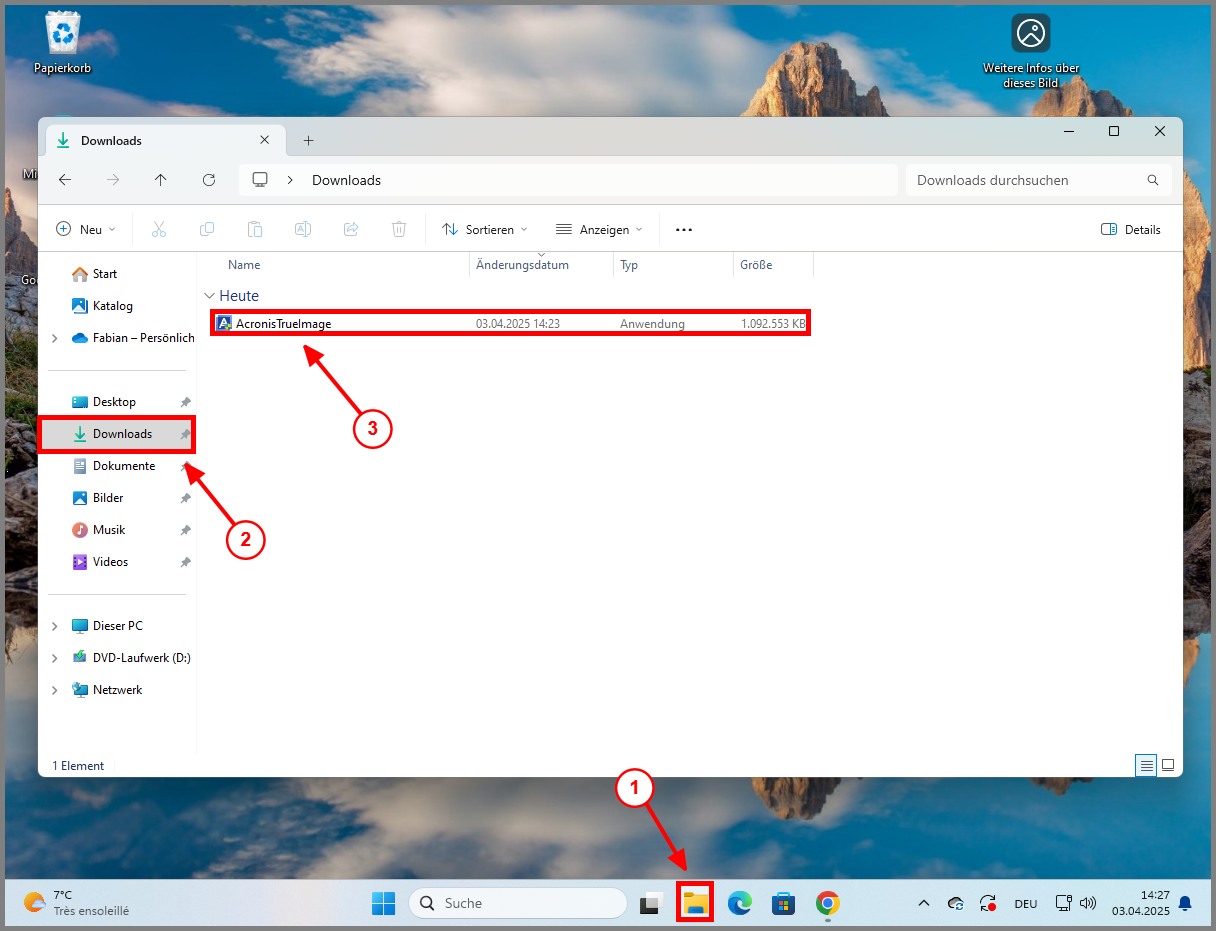Open the Neu menu
Viewport: 1216px width, 931px height.
(x=85, y=229)
